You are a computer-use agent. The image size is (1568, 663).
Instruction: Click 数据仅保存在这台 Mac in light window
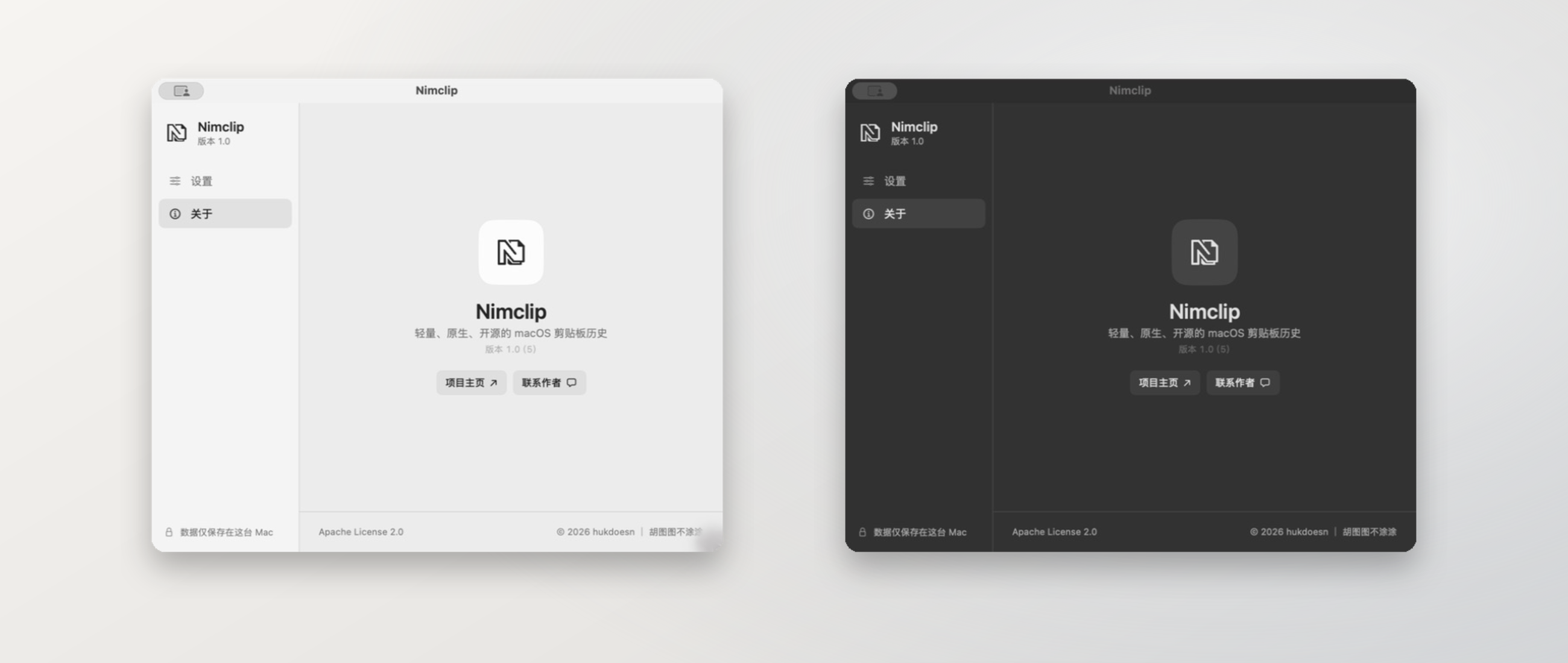[226, 533]
